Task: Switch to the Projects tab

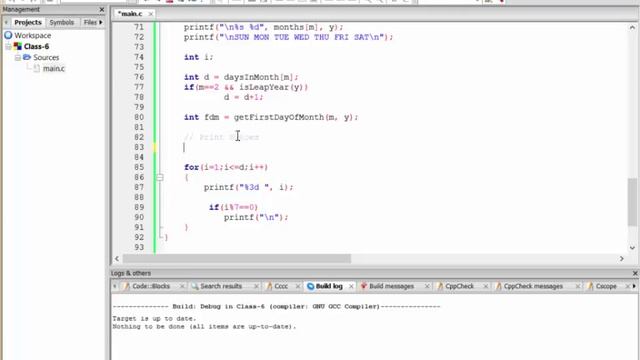Action: click(x=28, y=22)
